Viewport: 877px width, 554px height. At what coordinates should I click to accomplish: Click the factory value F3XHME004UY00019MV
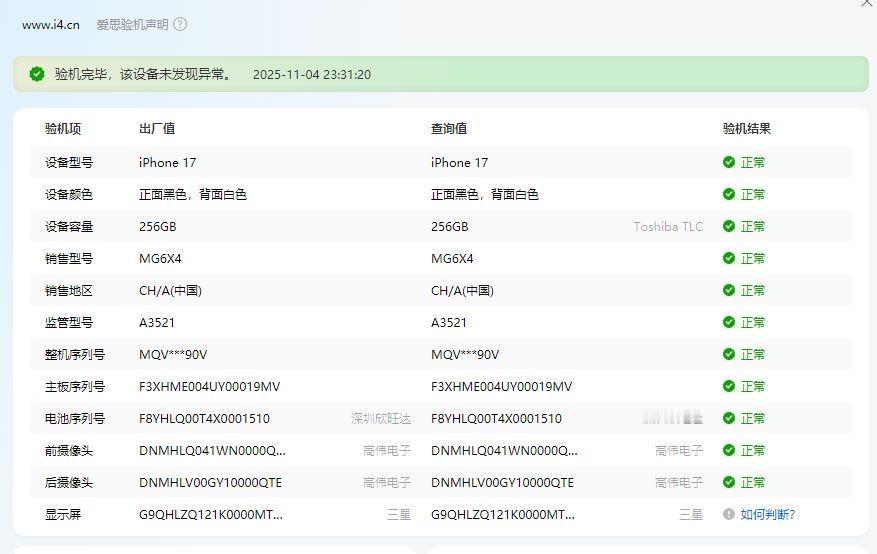click(x=210, y=386)
